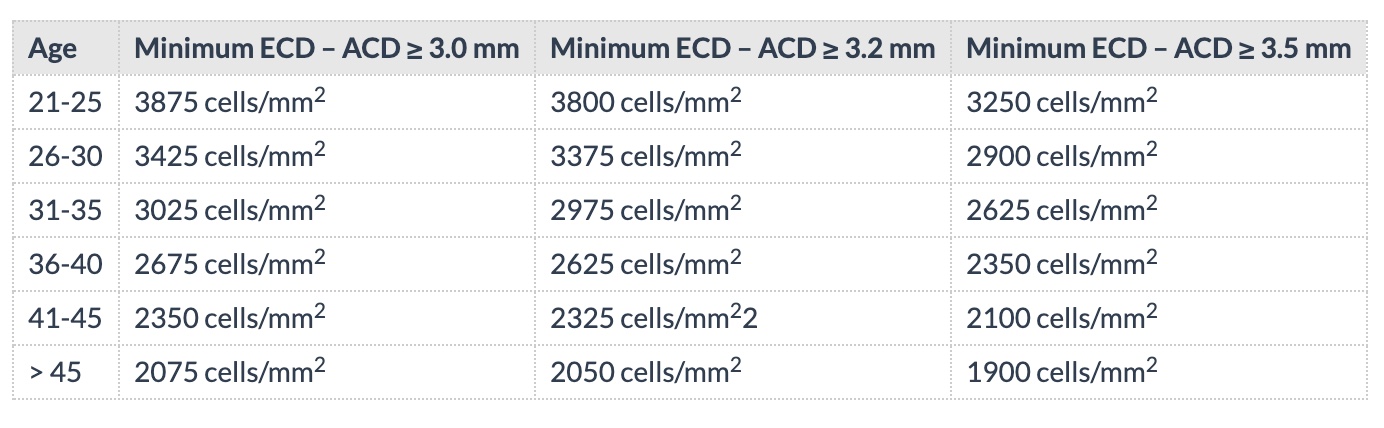Click the 31-35 age cell
This screenshot has height=428, width=1384.
pos(65,210)
